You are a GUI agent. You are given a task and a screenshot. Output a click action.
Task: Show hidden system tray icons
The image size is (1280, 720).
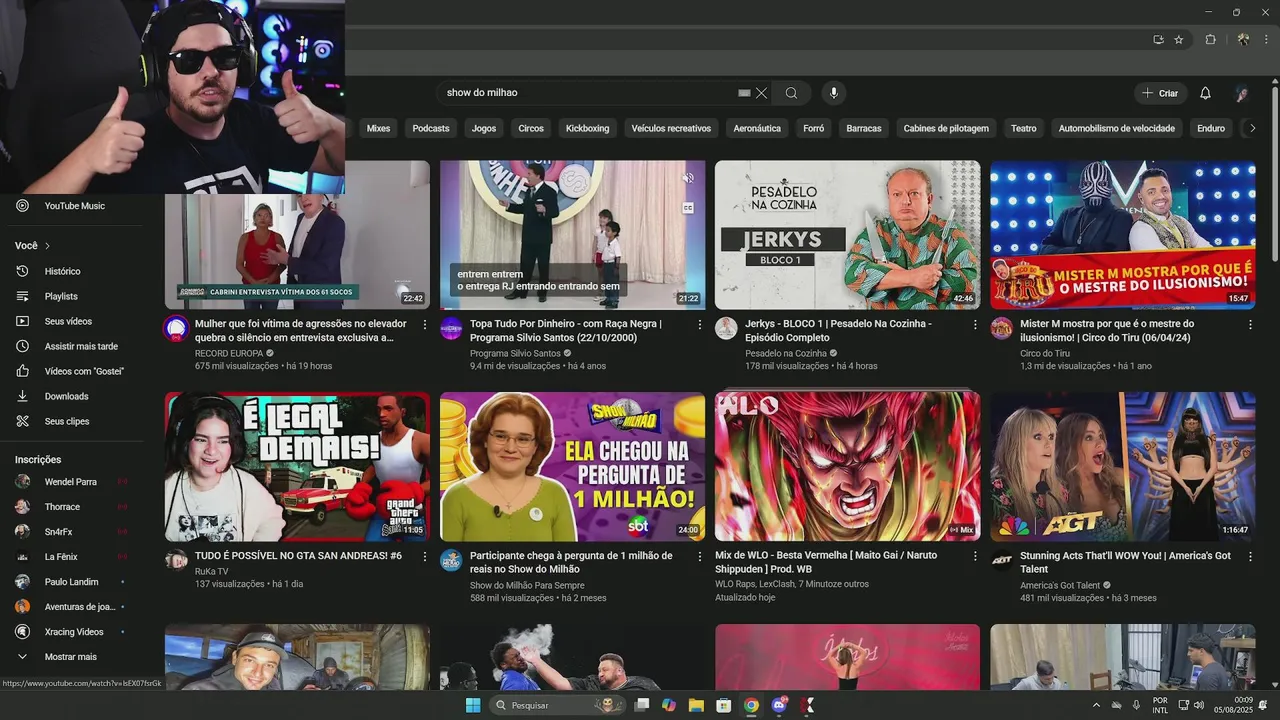[1096, 705]
